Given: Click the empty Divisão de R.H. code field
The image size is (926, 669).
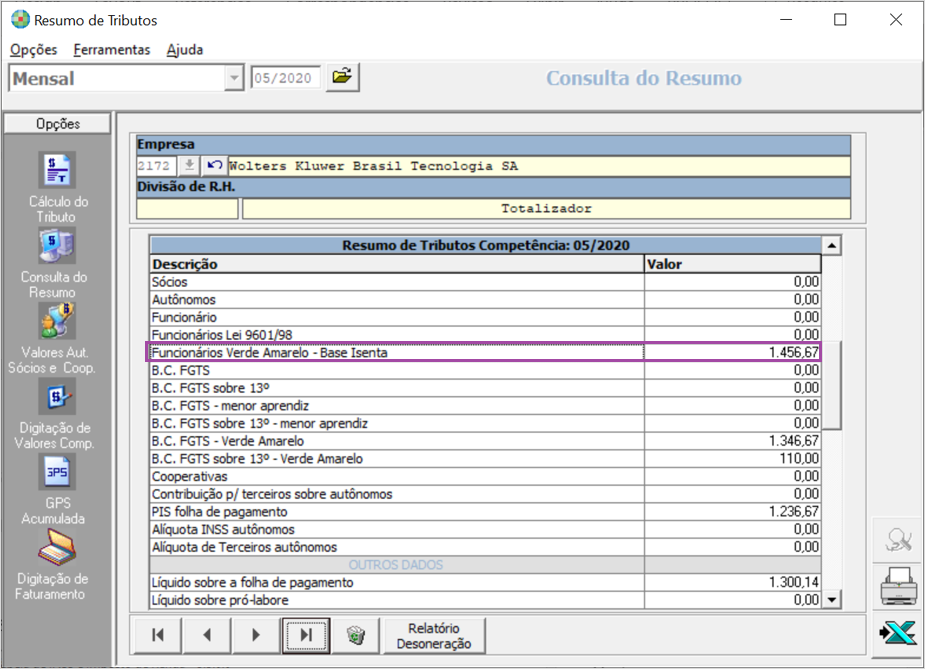Looking at the screenshot, I should 187,208.
